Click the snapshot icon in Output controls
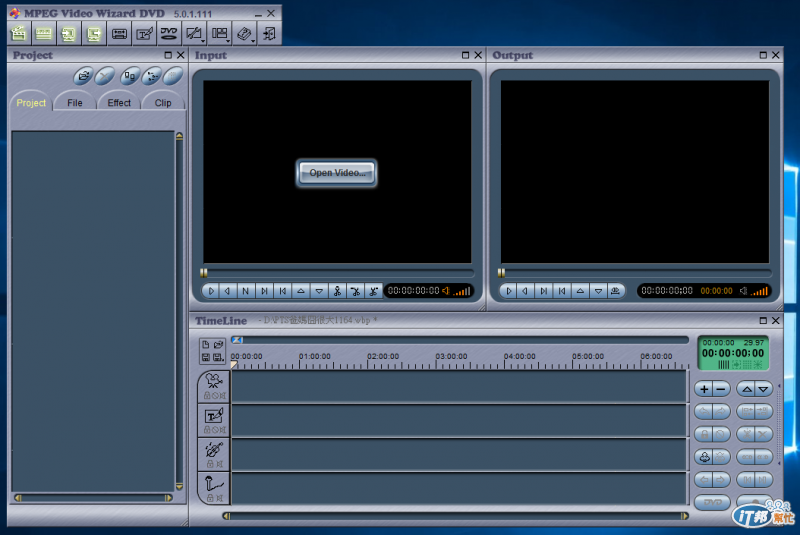Screen dimensions: 800x535 [x=616, y=291]
